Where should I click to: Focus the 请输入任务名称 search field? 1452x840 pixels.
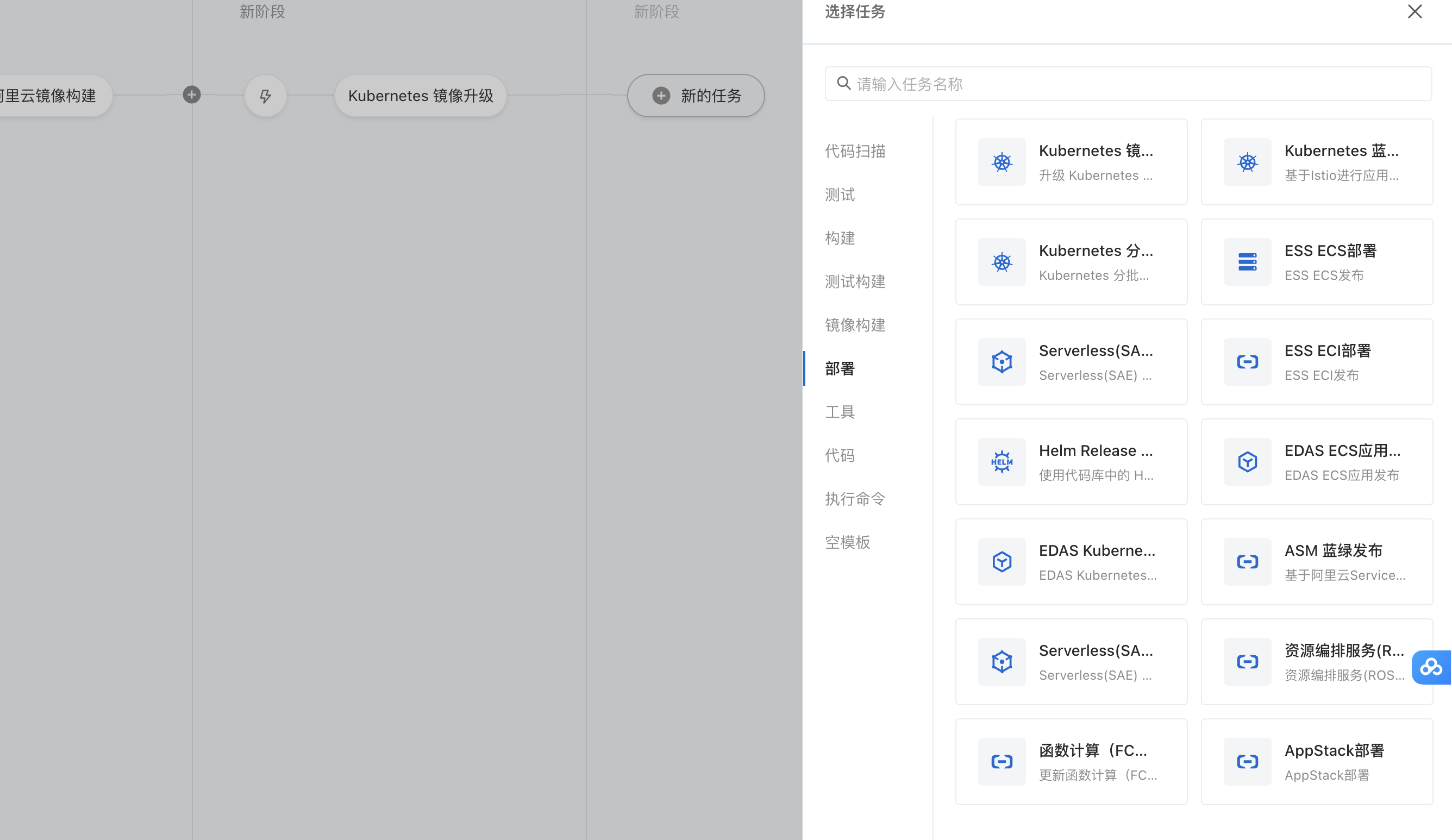pyautogui.click(x=1128, y=84)
